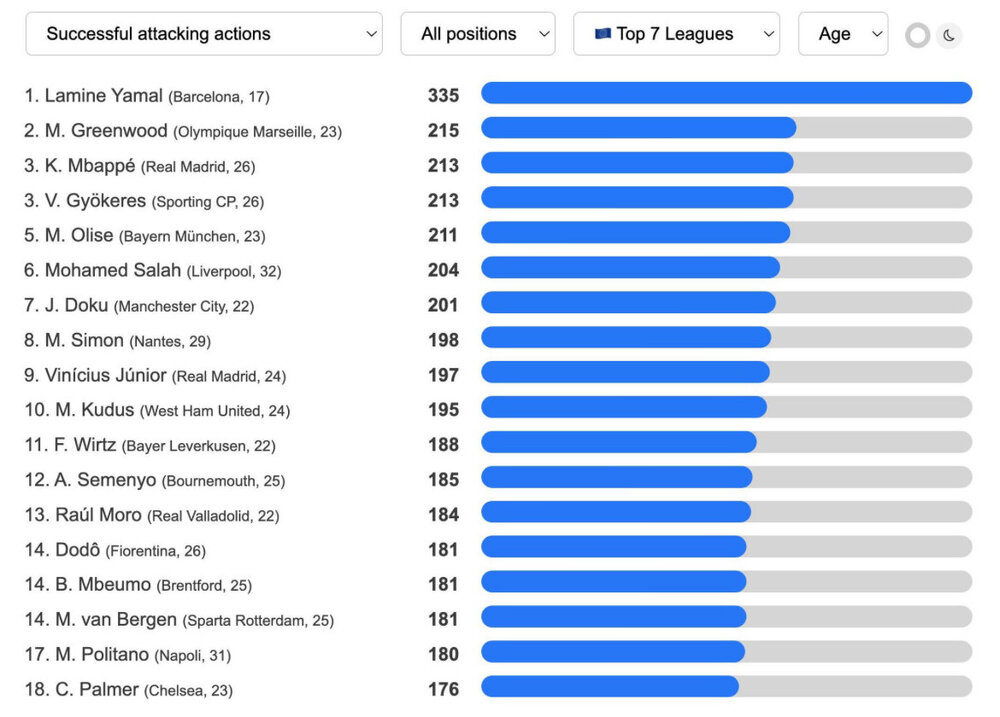Click the chevron arrow on the Age selector
Image resolution: width=1000 pixels, height=717 pixels.
tap(877, 34)
